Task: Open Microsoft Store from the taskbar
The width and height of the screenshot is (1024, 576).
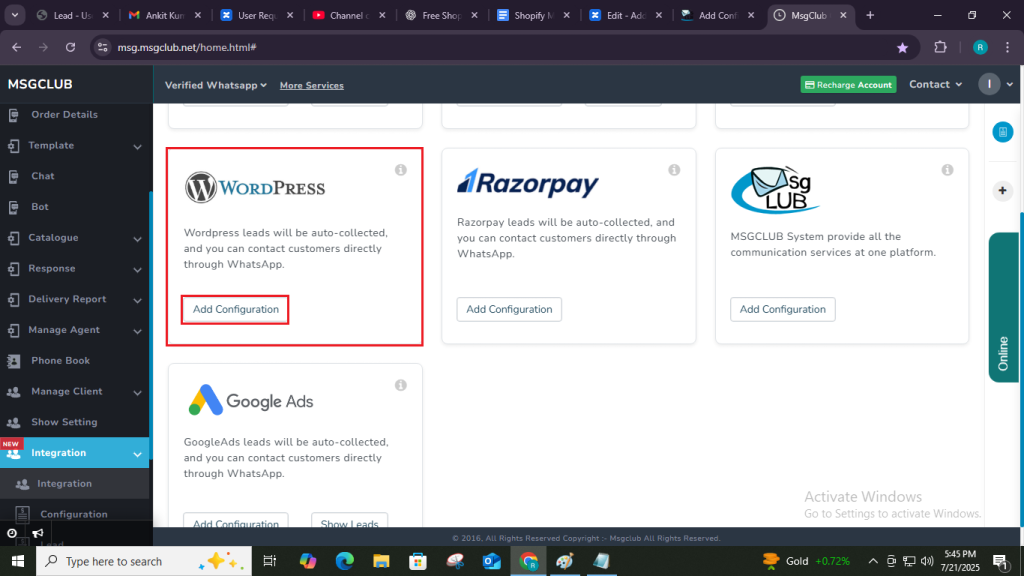Action: [x=418, y=561]
